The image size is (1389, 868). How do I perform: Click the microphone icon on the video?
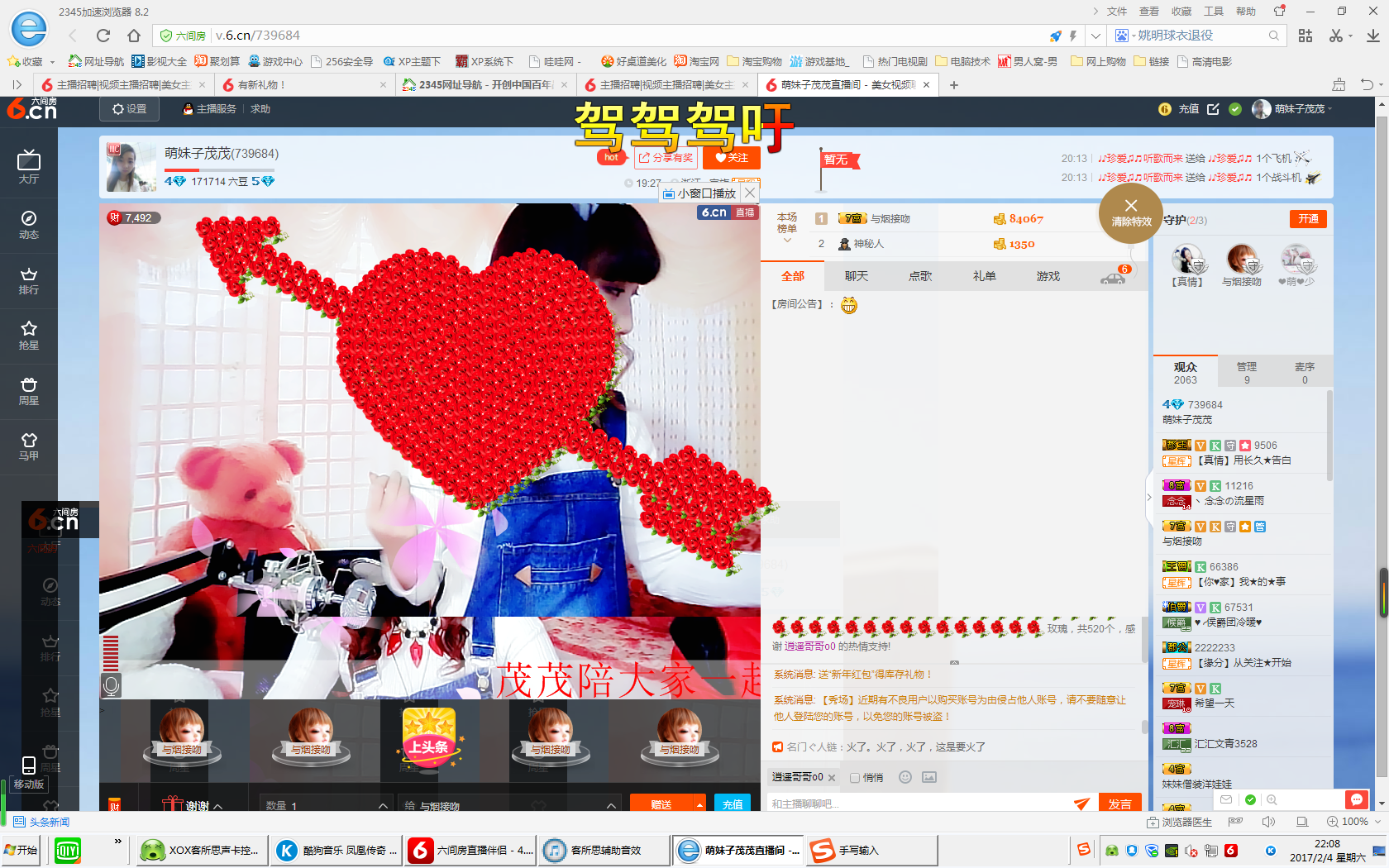click(112, 685)
